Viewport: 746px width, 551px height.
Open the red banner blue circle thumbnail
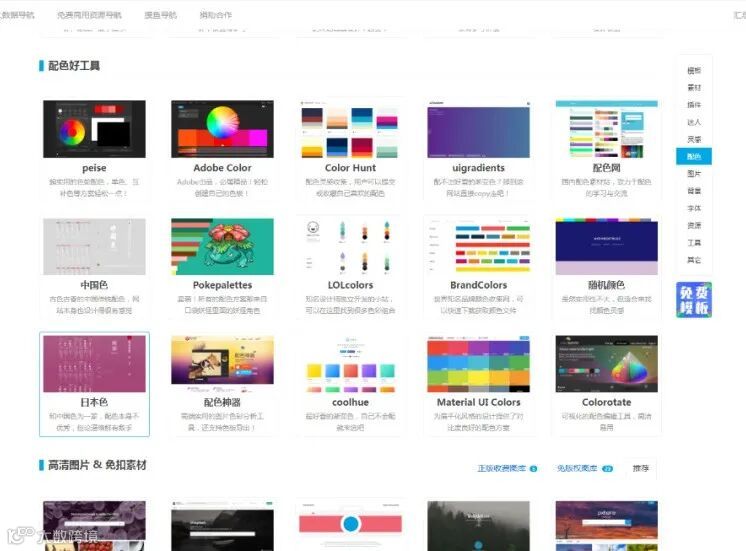pyautogui.click(x=350, y=526)
